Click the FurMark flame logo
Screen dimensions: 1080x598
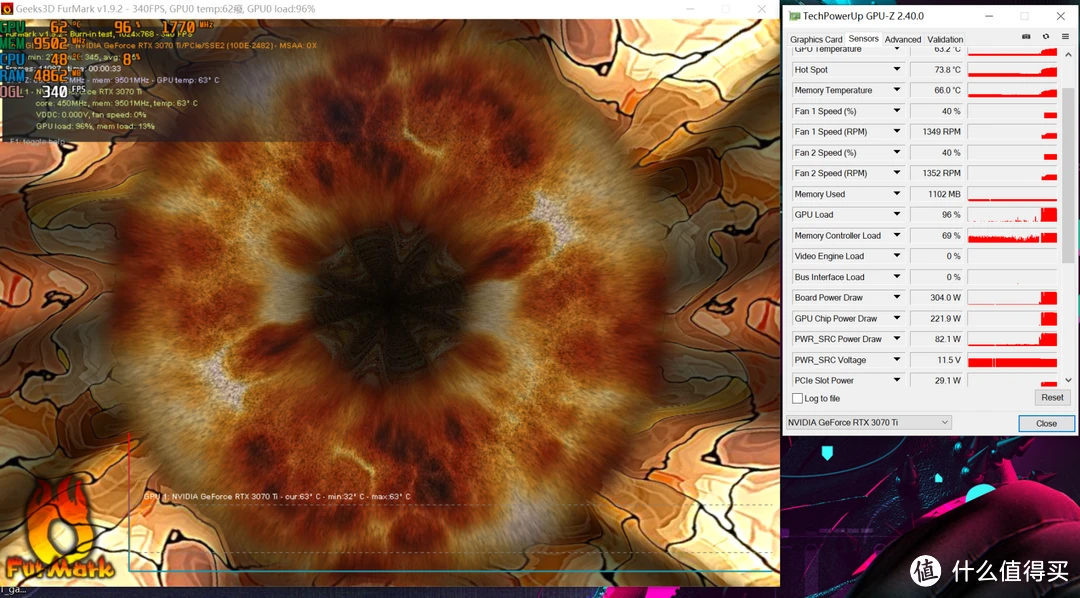coord(59,529)
